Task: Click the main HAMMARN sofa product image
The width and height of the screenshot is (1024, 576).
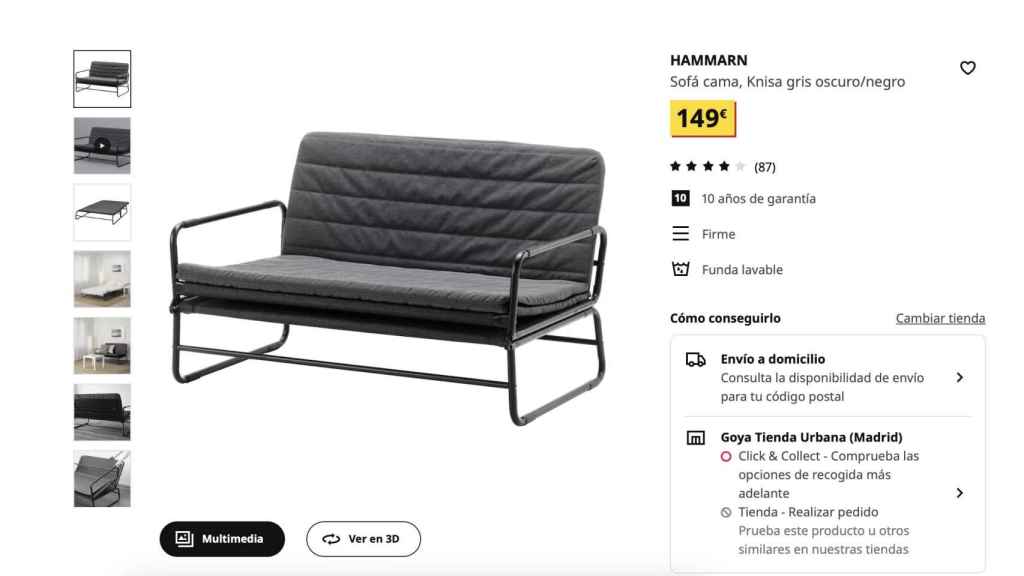Action: point(388,278)
